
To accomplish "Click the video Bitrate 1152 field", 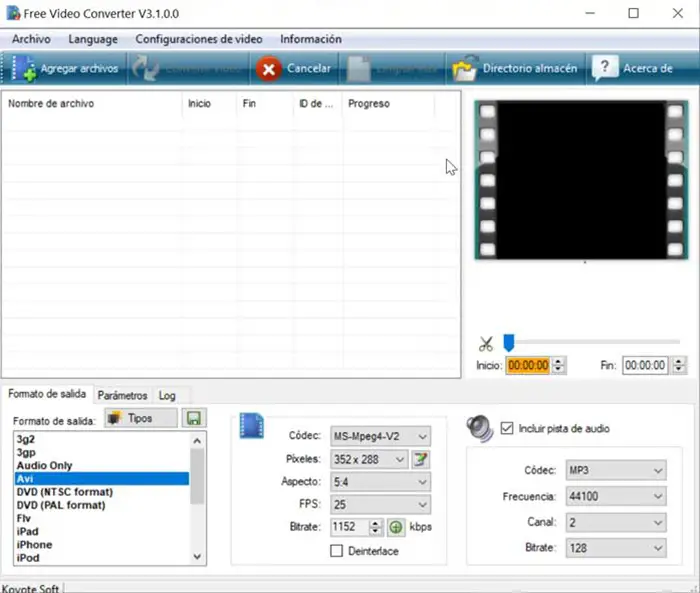I will coord(350,527).
